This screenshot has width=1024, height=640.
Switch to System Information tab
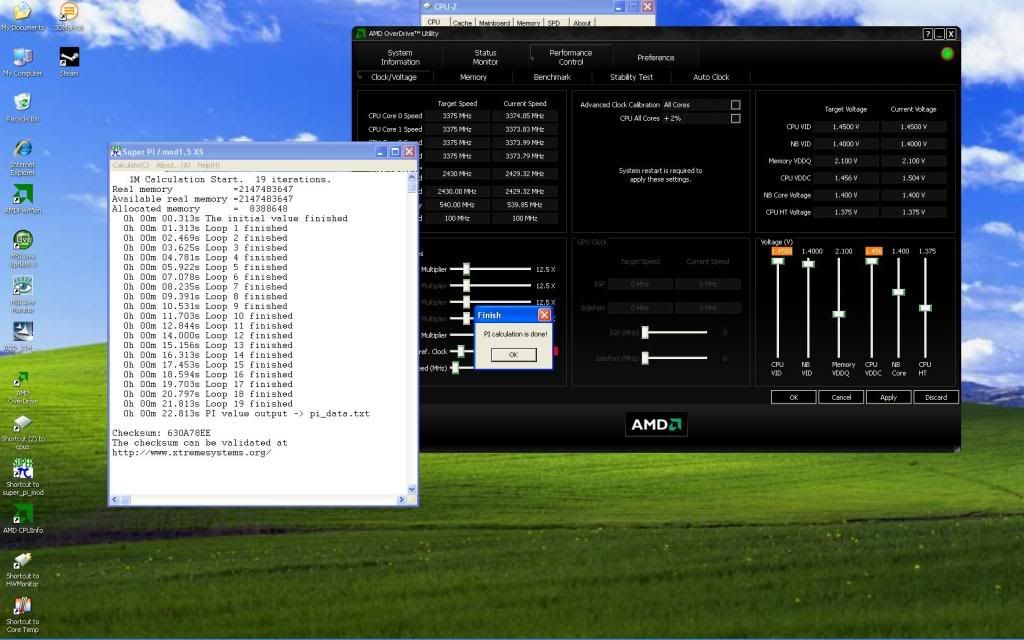(400, 57)
